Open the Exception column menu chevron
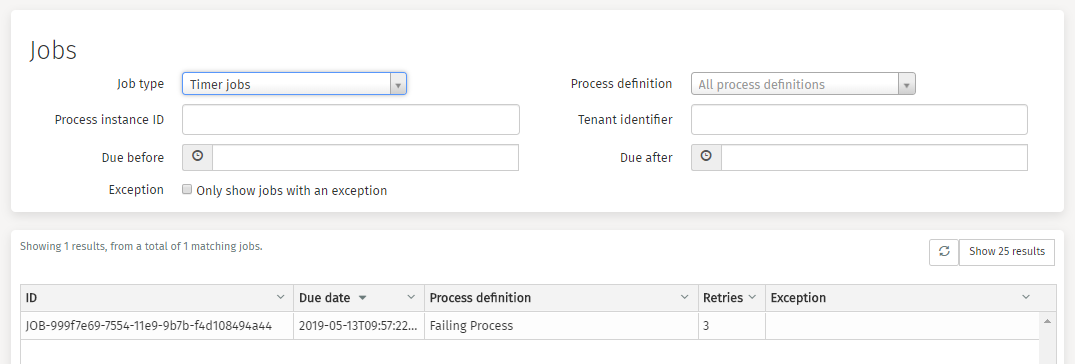Image resolution: width=1075 pixels, height=364 pixels. (x=1026, y=298)
